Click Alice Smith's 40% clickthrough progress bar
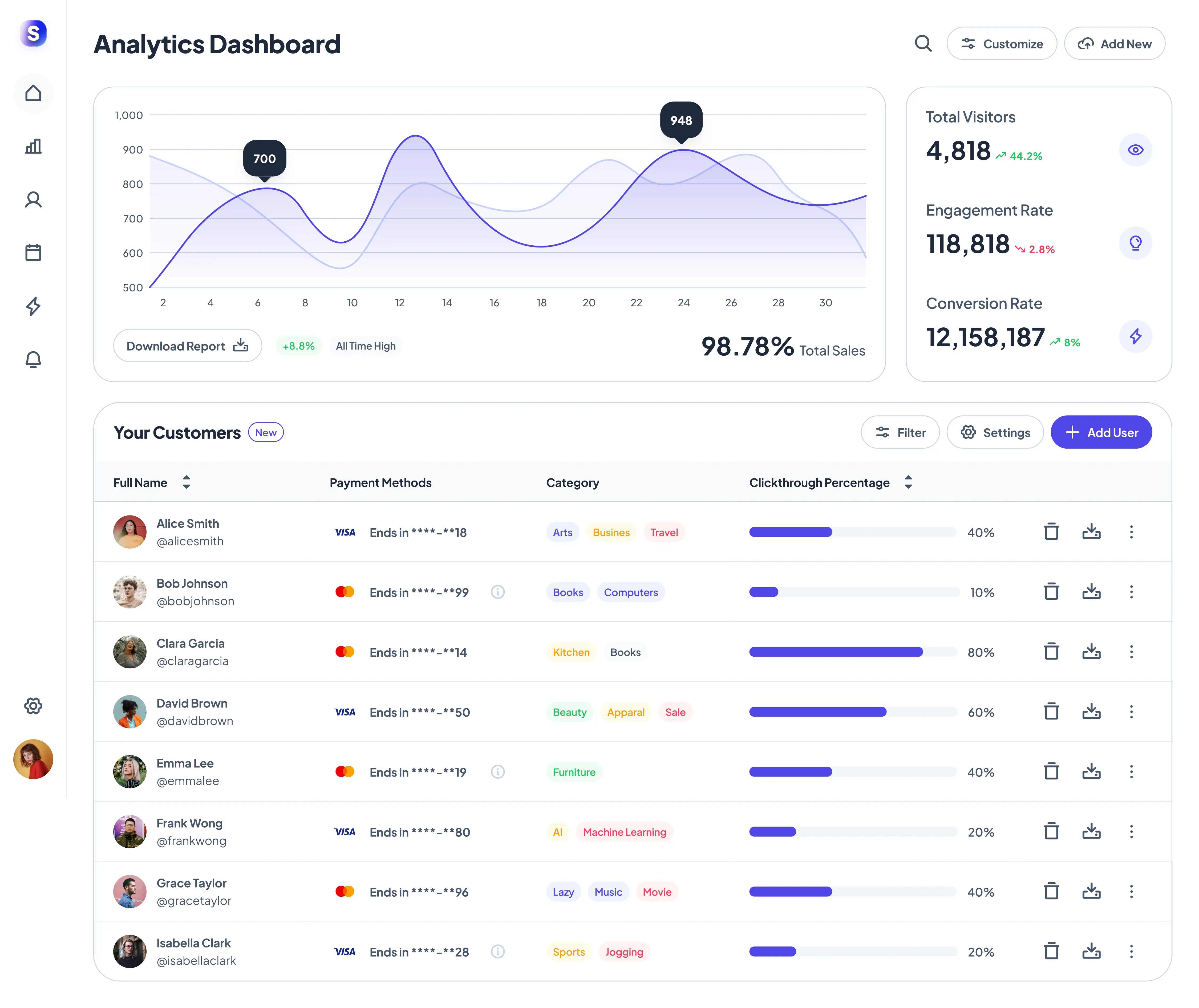 point(853,532)
